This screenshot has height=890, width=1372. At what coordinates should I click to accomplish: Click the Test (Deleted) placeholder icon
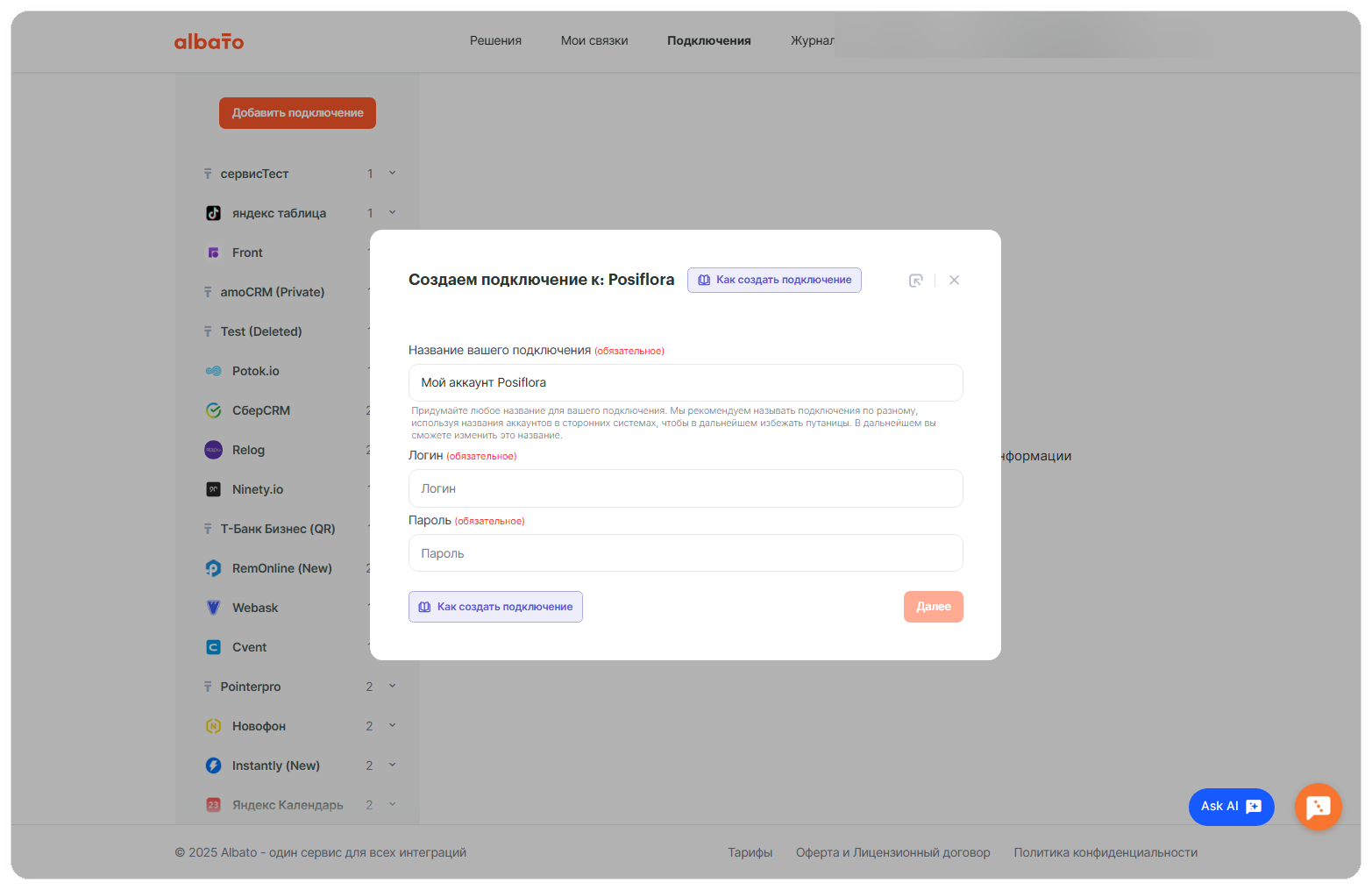208,331
